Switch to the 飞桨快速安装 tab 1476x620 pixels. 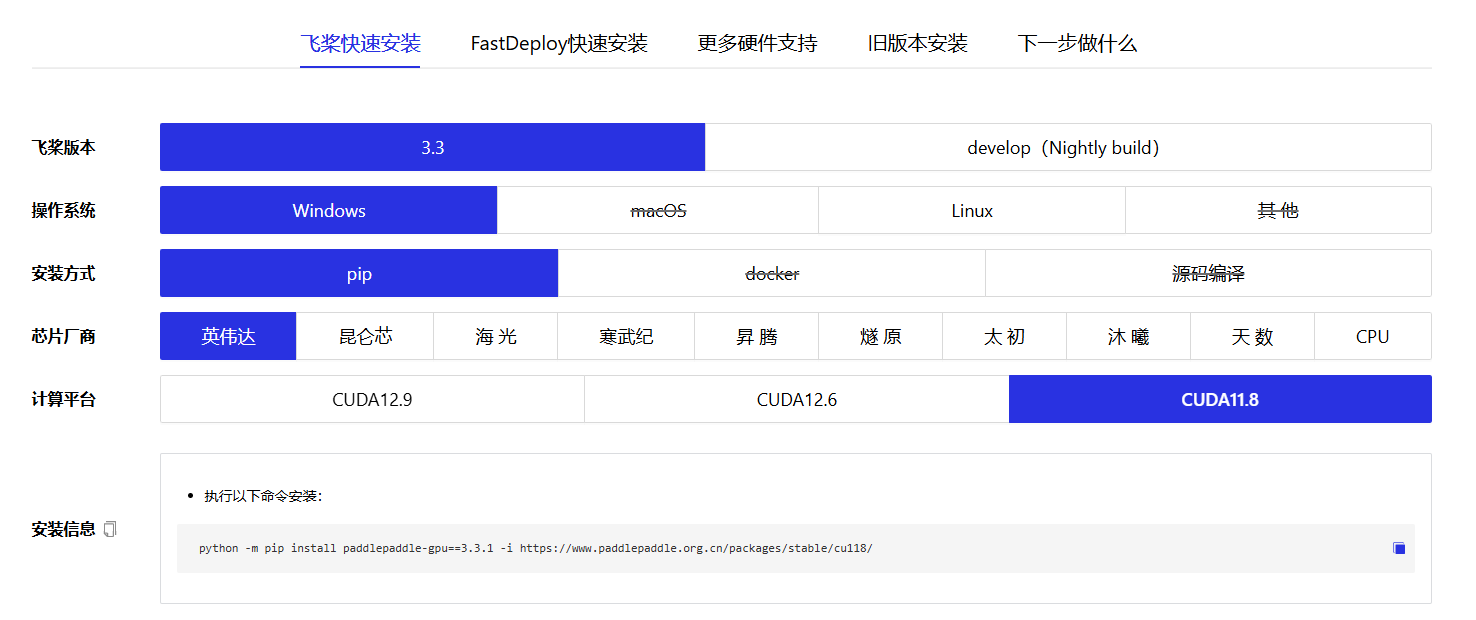pos(360,44)
